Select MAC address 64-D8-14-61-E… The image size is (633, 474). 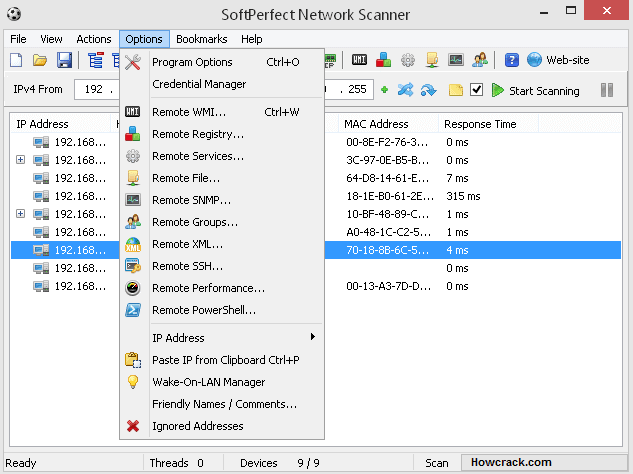point(387,178)
